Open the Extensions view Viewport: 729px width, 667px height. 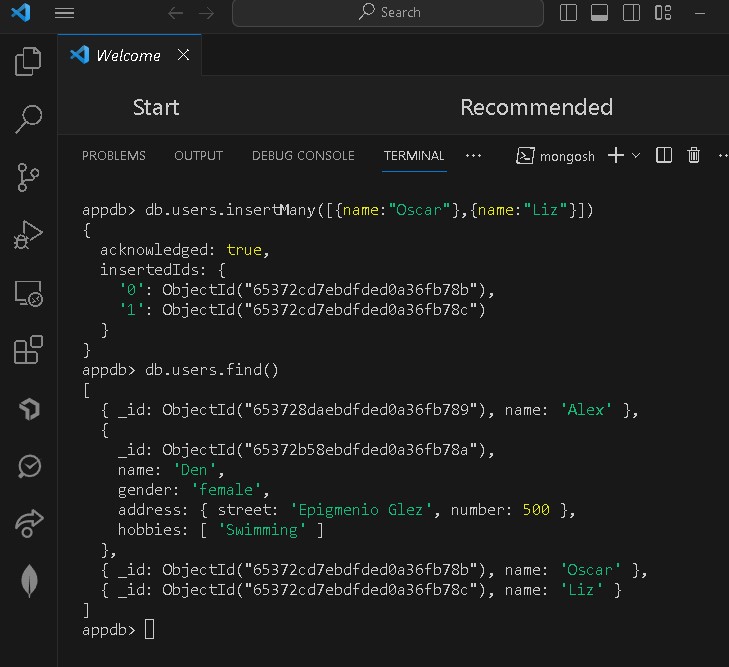point(28,350)
